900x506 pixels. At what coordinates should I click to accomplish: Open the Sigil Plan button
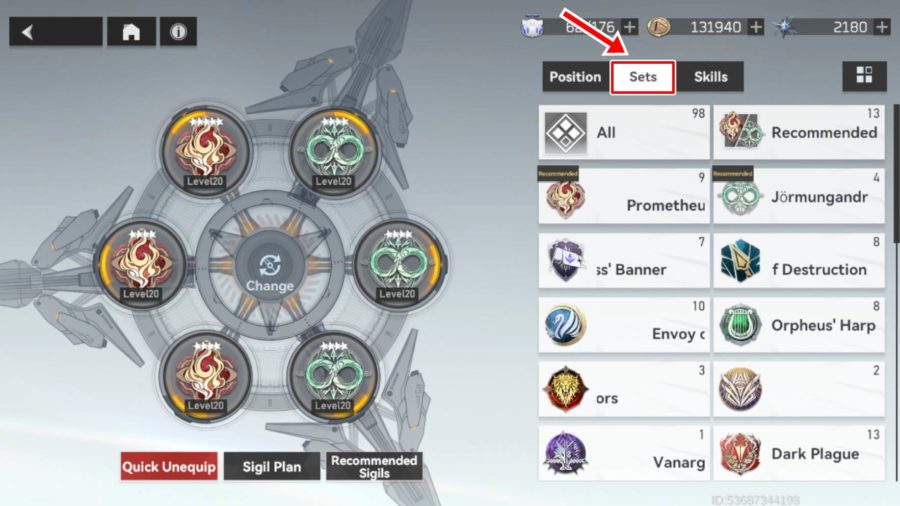coord(271,466)
